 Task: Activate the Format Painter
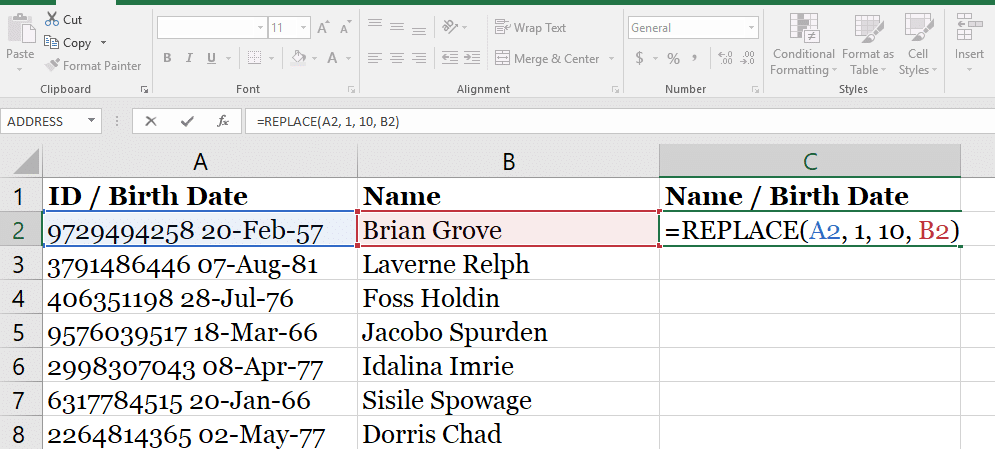click(x=93, y=65)
